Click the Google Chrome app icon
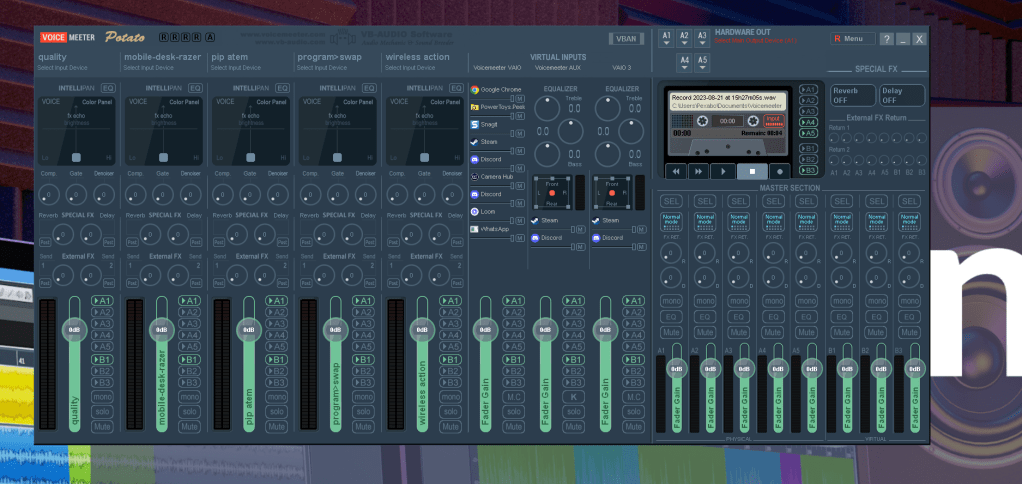 (x=474, y=90)
